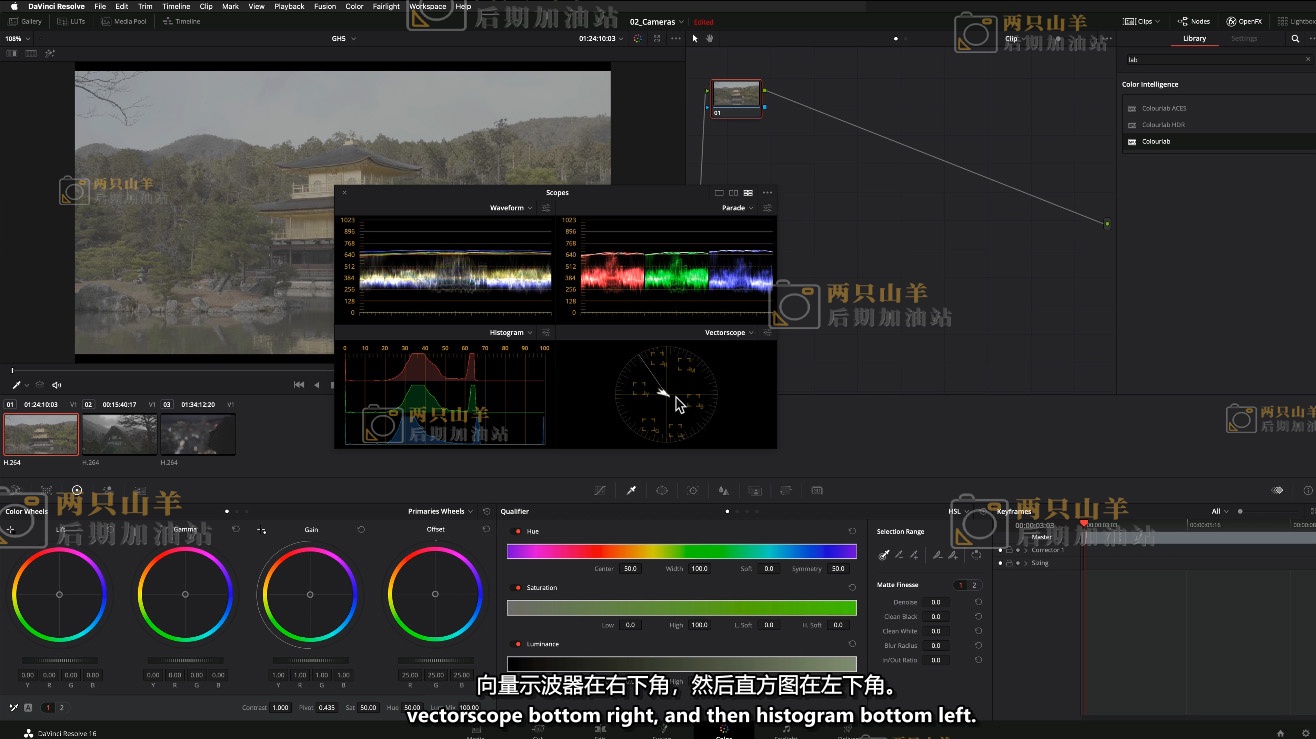This screenshot has height=739, width=1316.
Task: Switch scopes to four-up layout
Action: (748, 193)
